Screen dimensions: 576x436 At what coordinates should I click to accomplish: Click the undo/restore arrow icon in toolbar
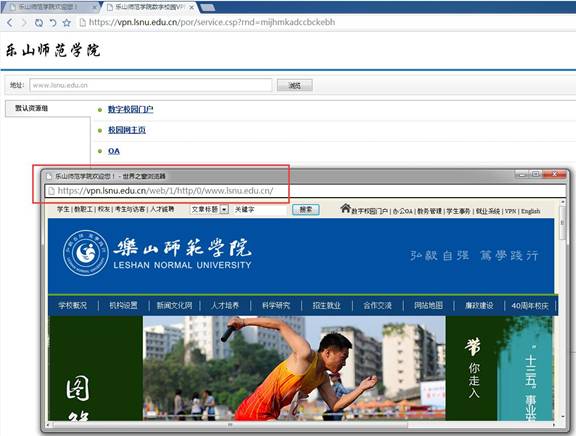tap(53, 23)
